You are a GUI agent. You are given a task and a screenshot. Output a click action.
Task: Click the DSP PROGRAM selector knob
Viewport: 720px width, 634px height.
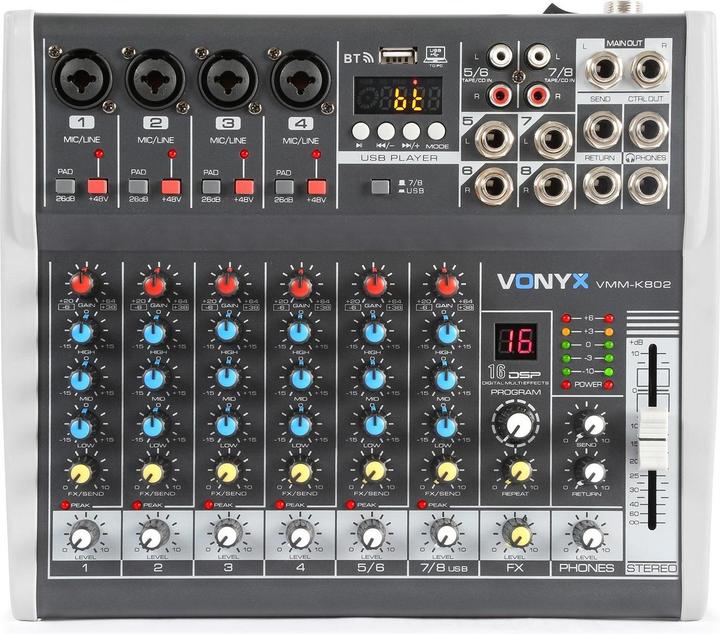pos(516,424)
